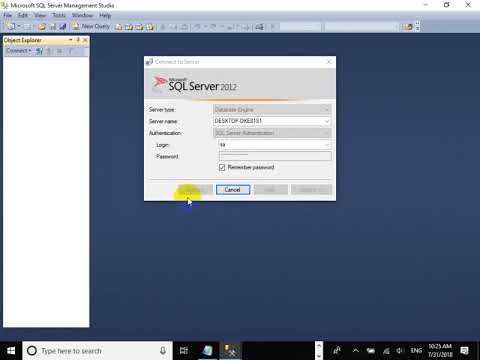Expand the Server type dropdown
Screen dimensions: 480x360
pyautogui.click(x=327, y=110)
